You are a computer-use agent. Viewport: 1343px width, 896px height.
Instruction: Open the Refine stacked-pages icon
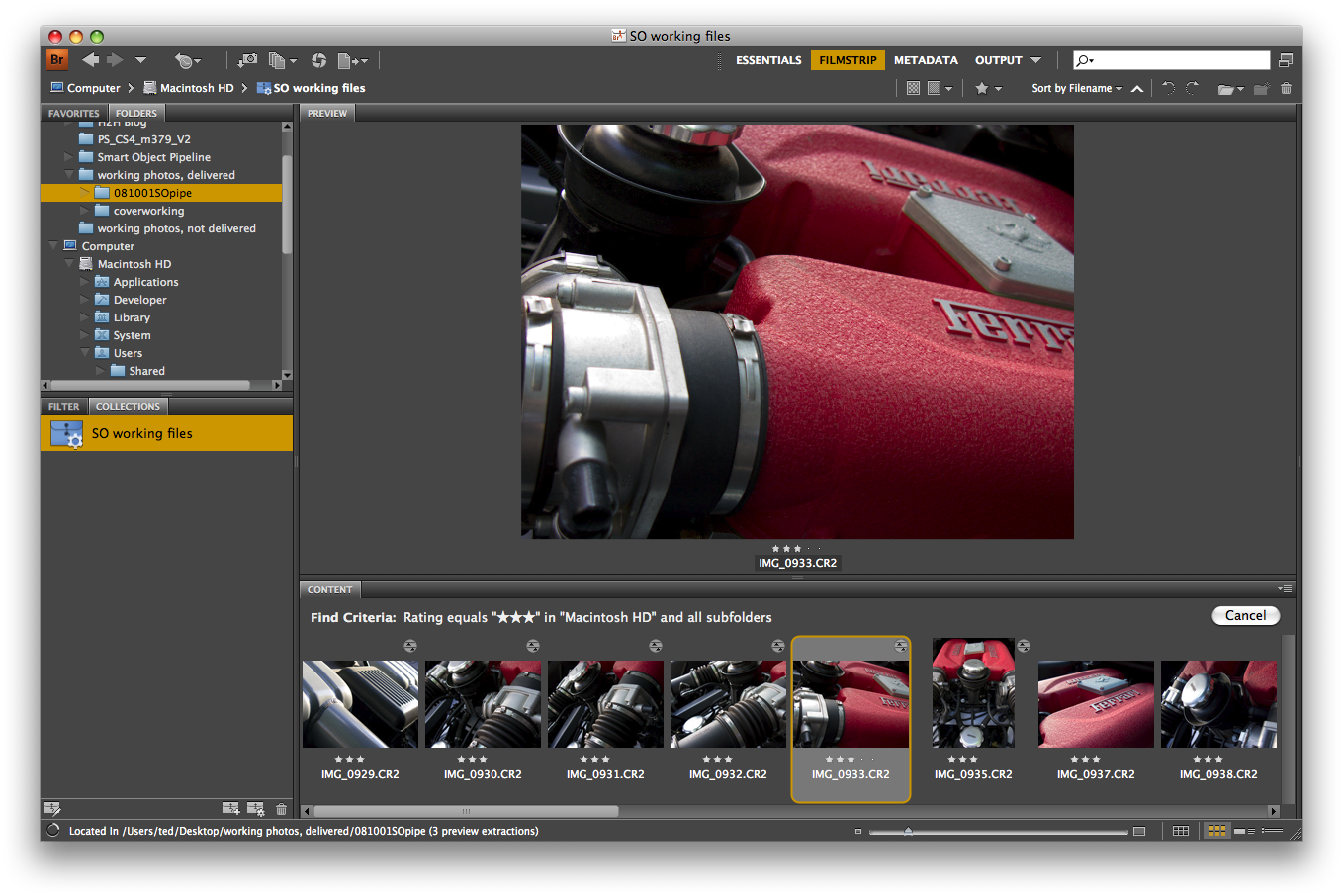[x=282, y=61]
